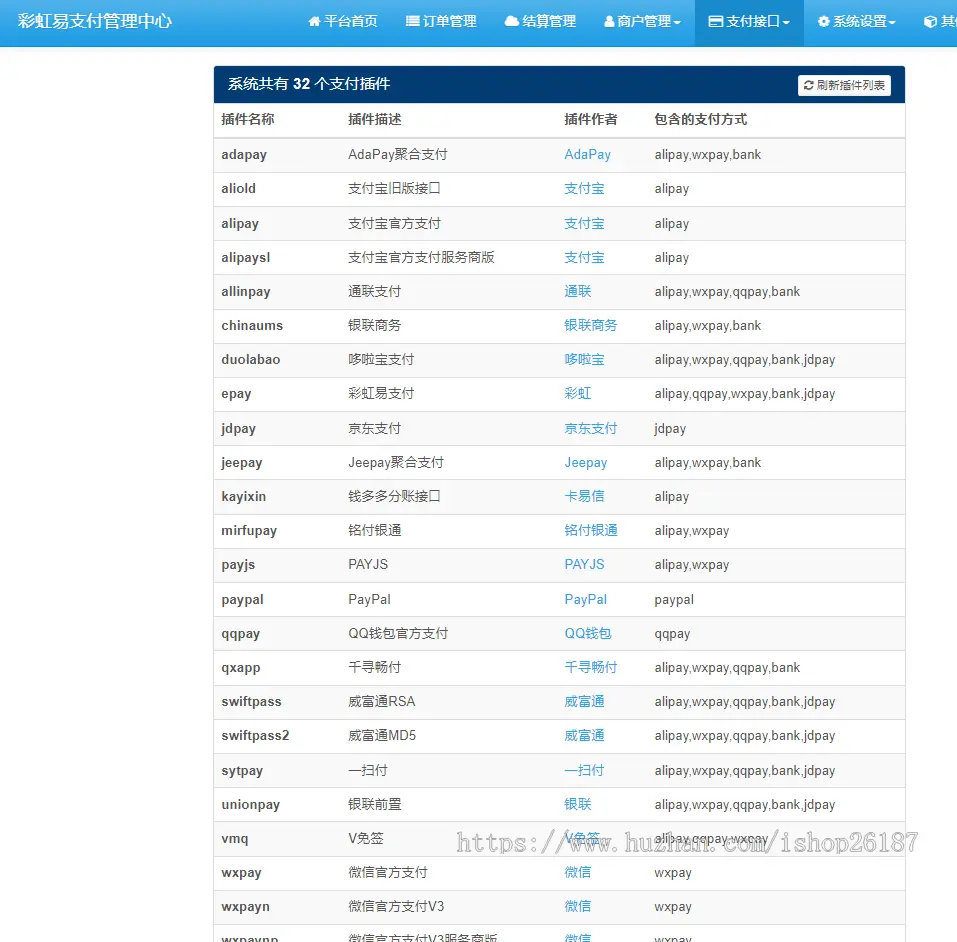Open the 平台首页 home nav item
Viewport: 957px width, 942px height.
[x=342, y=21]
